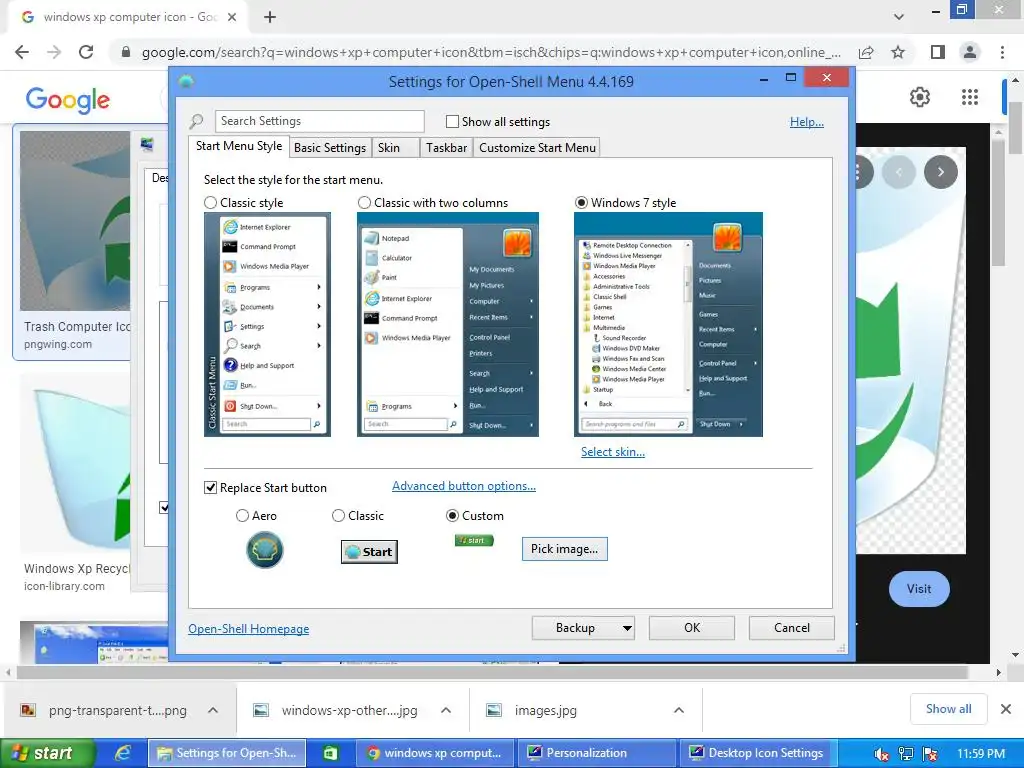
Task: Switch to the Basic Settings tab
Action: 330,148
